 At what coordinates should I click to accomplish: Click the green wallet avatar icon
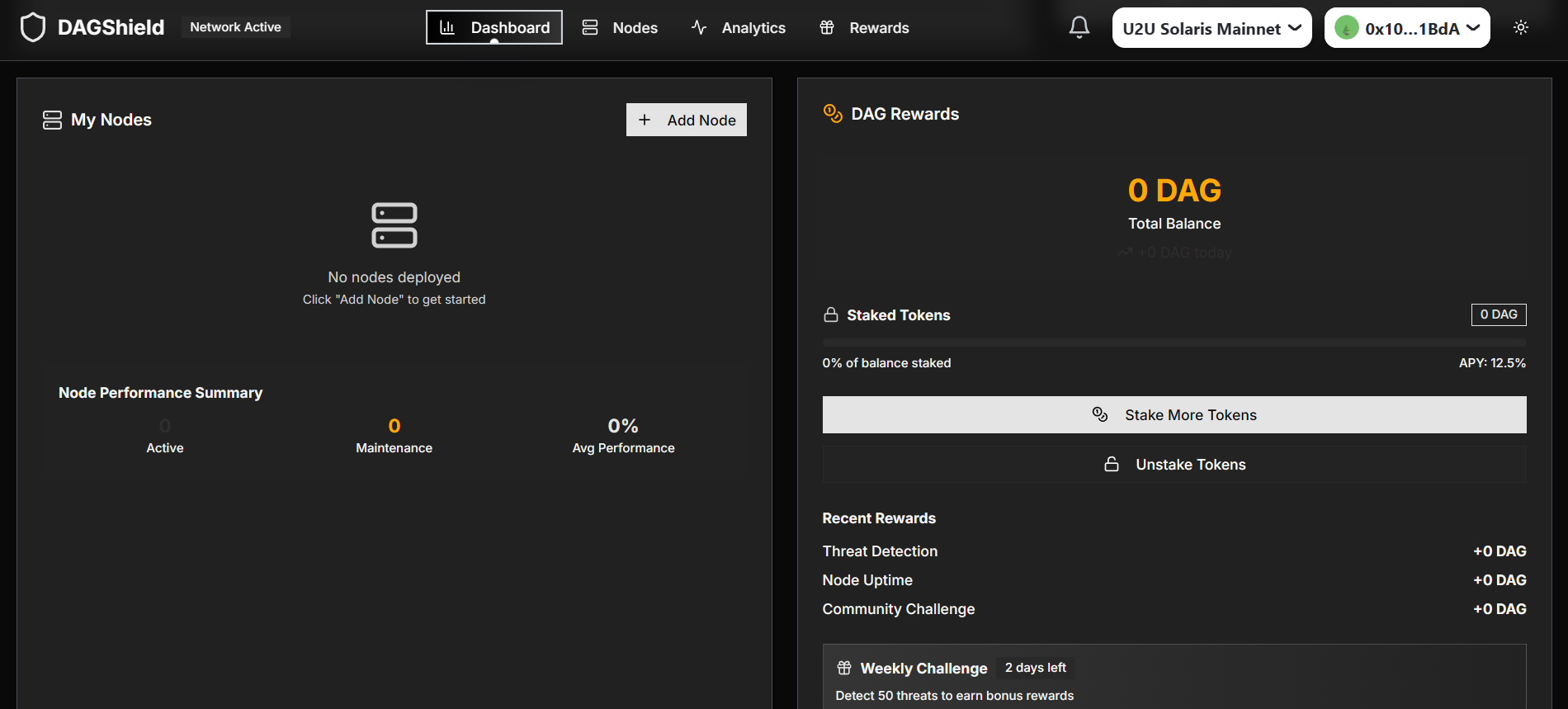(1346, 28)
